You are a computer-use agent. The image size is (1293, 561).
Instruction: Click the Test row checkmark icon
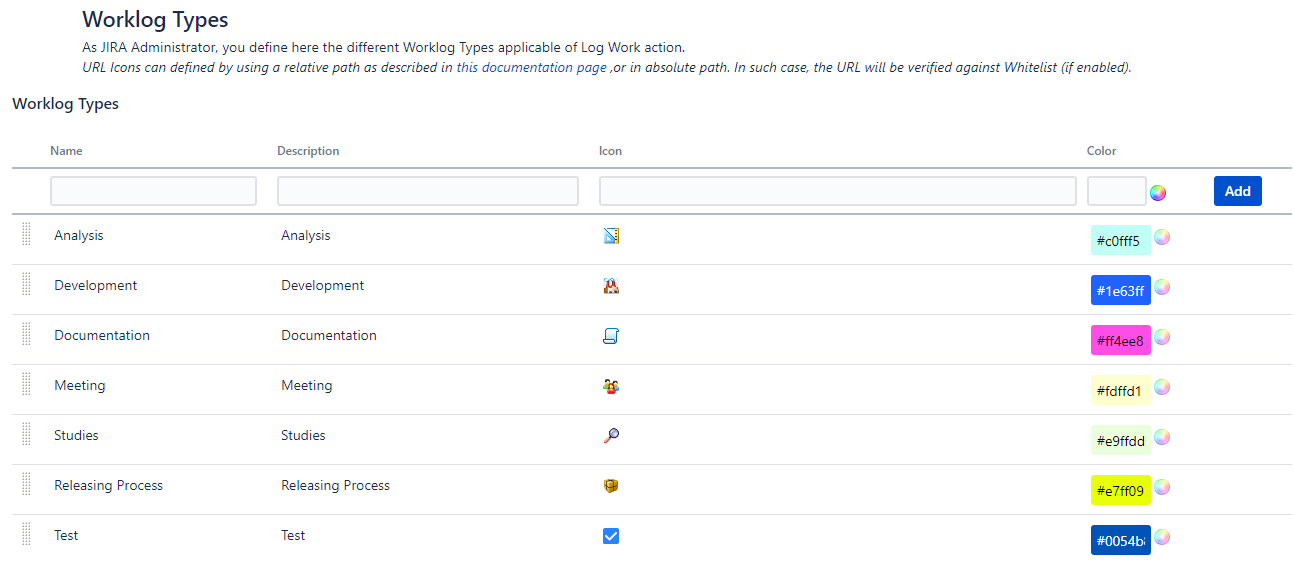(x=611, y=536)
